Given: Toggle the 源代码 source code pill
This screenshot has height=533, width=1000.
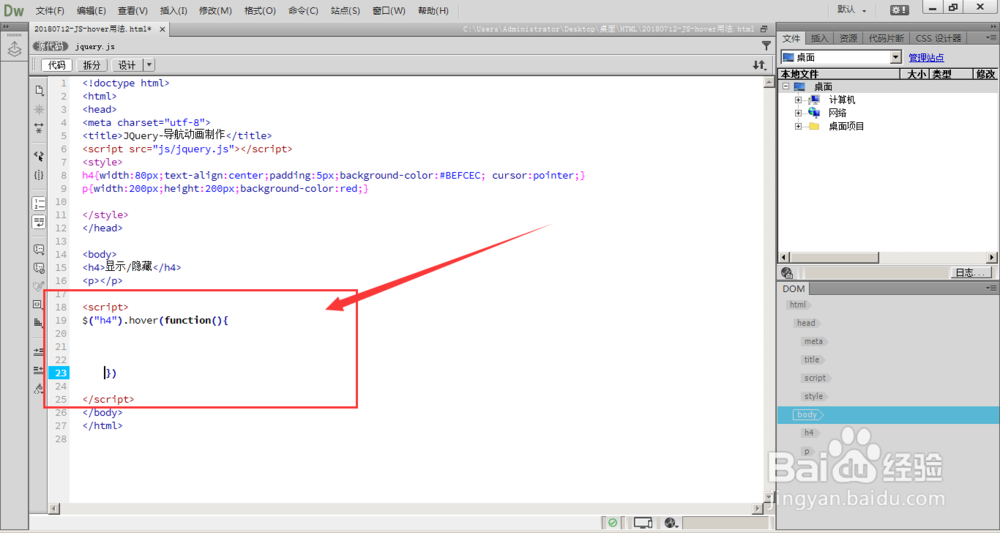Looking at the screenshot, I should [x=50, y=46].
